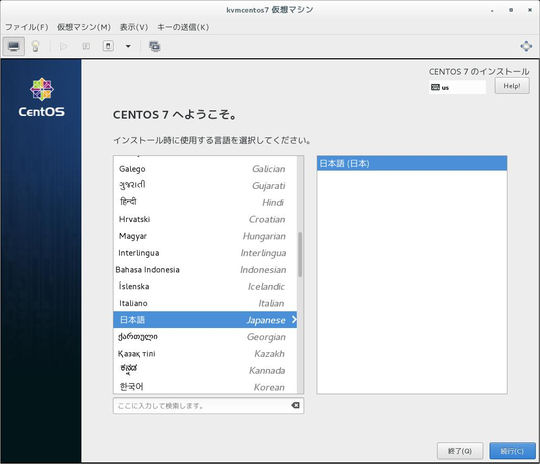The height and width of the screenshot is (464, 540).
Task: Pause the virtual machine
Action: tap(86, 46)
